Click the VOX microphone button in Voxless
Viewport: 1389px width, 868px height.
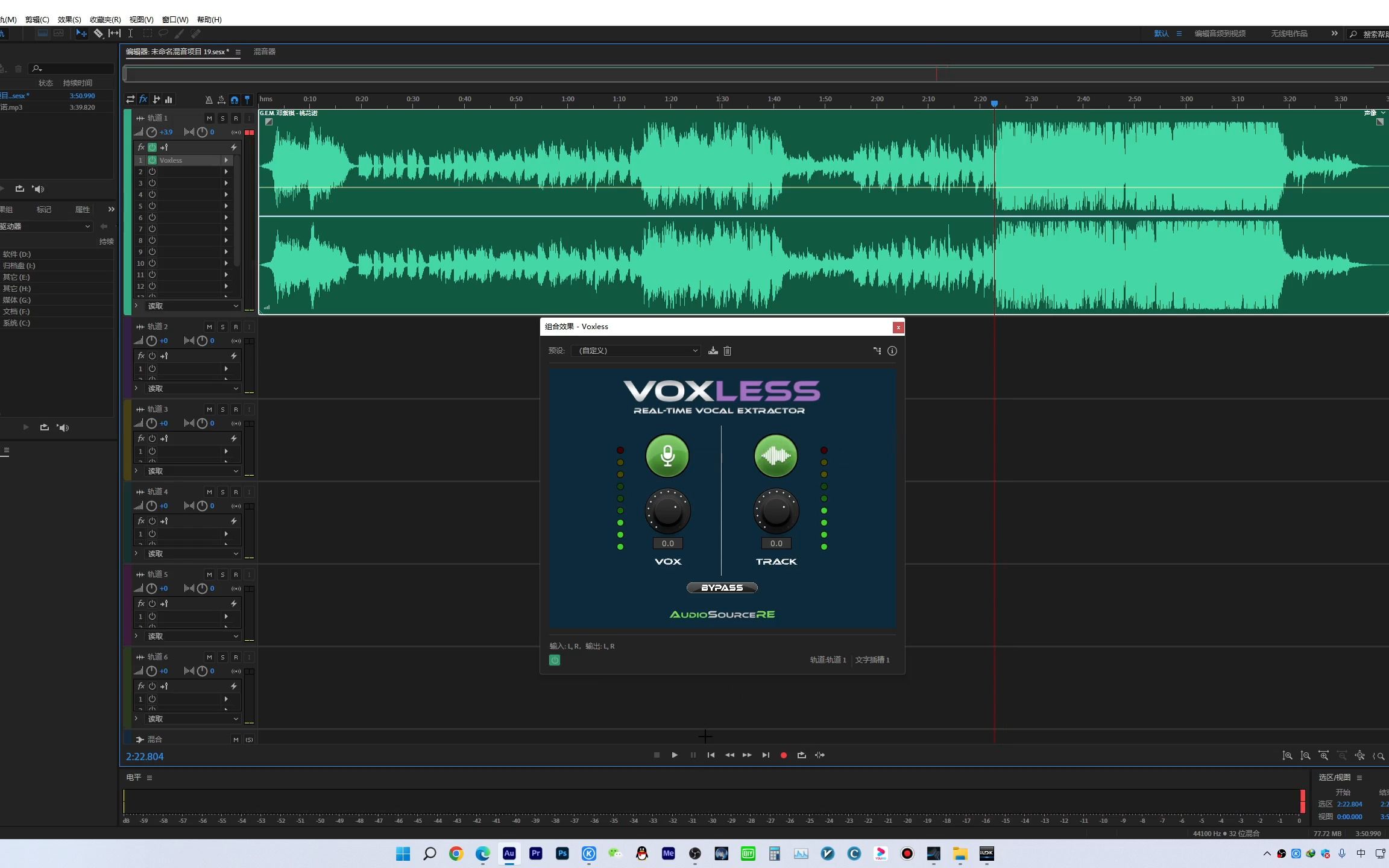[667, 456]
